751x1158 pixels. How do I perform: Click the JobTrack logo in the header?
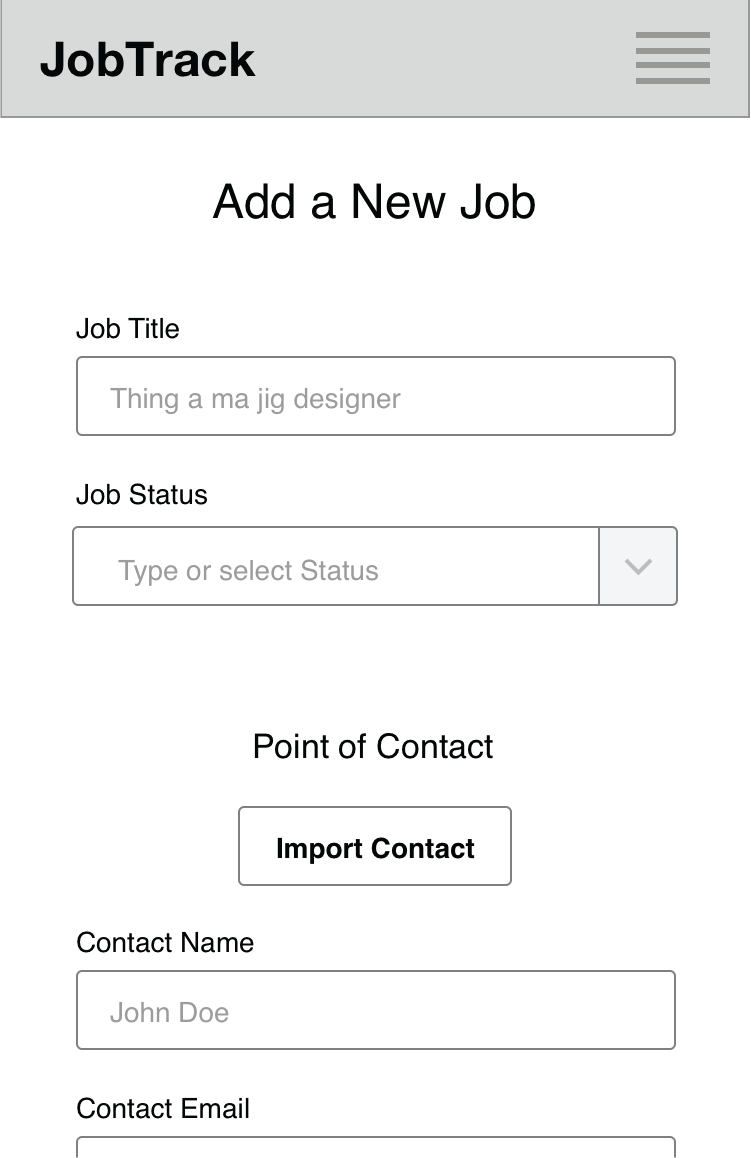pyautogui.click(x=147, y=58)
